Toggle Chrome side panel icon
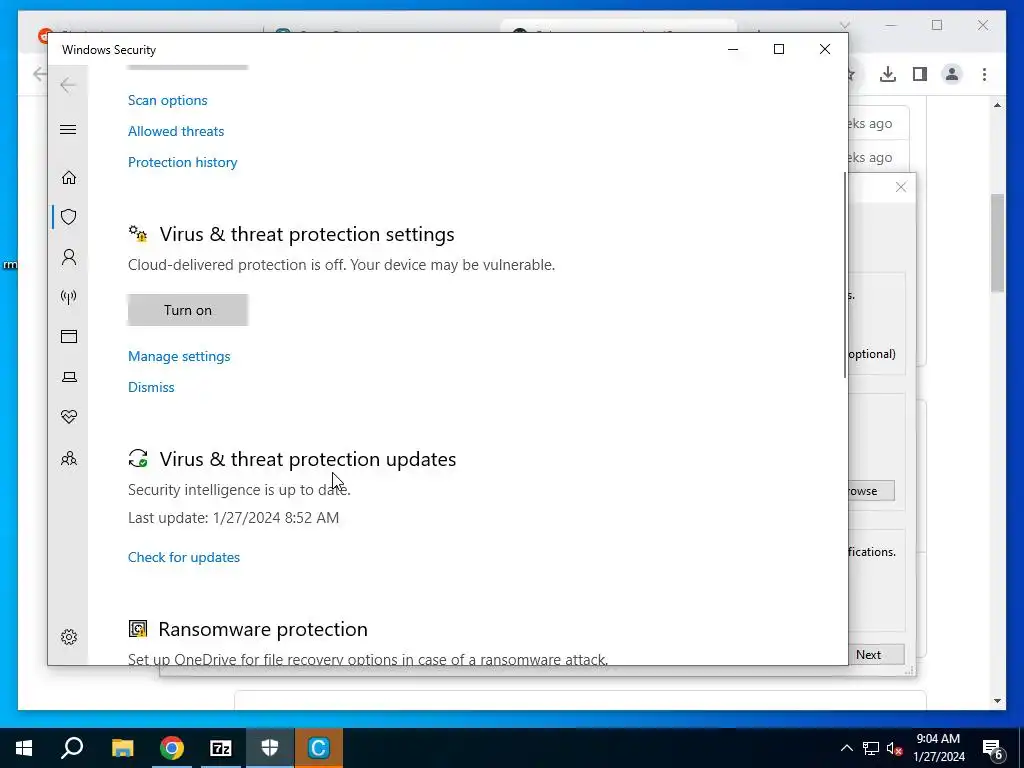1024x768 pixels. point(920,74)
